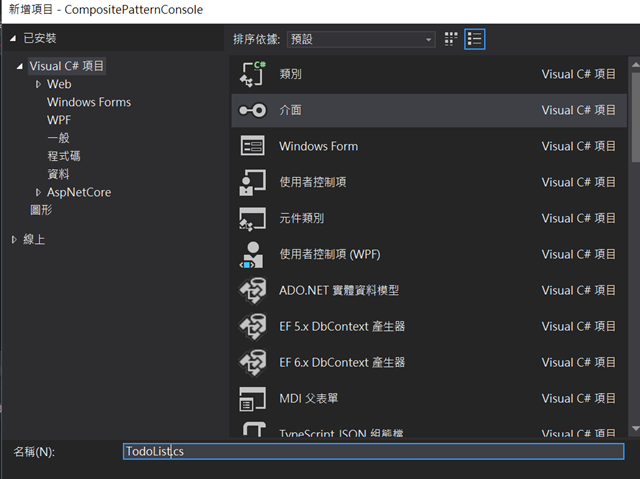Expand the 線上 online section
Screen dimensions: 640x479
coord(14,240)
